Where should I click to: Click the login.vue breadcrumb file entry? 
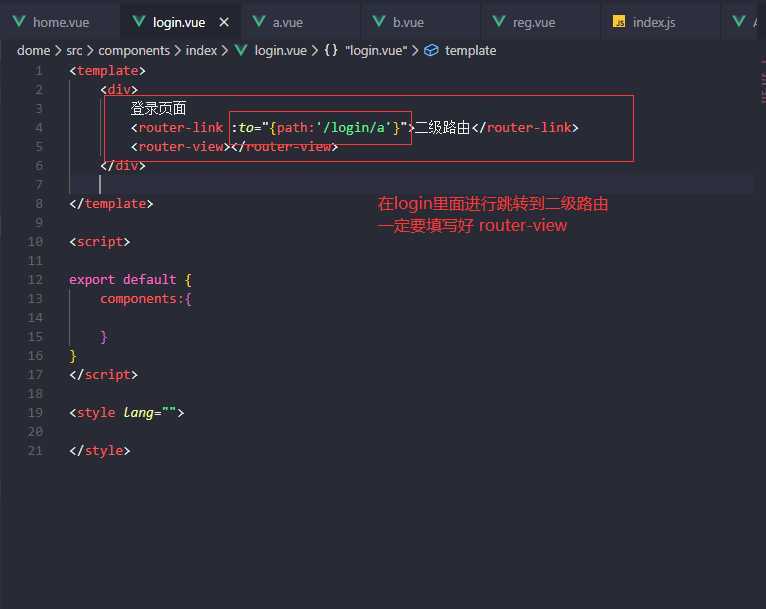coord(280,50)
